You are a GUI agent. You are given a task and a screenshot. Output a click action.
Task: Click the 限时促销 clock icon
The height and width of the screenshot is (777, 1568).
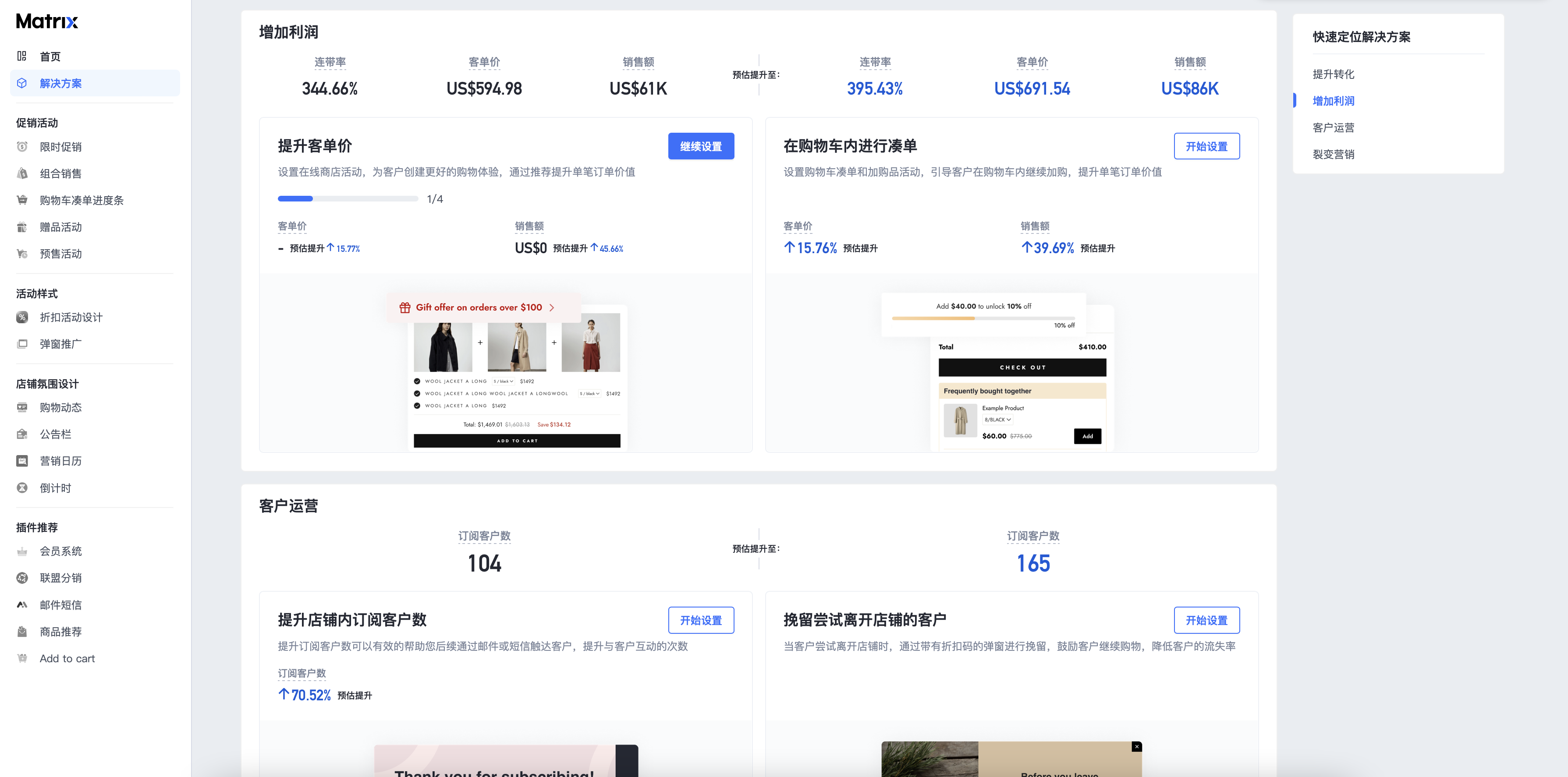(22, 147)
